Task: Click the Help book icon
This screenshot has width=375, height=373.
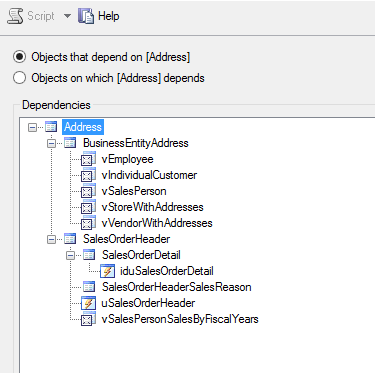Action: coord(86,16)
